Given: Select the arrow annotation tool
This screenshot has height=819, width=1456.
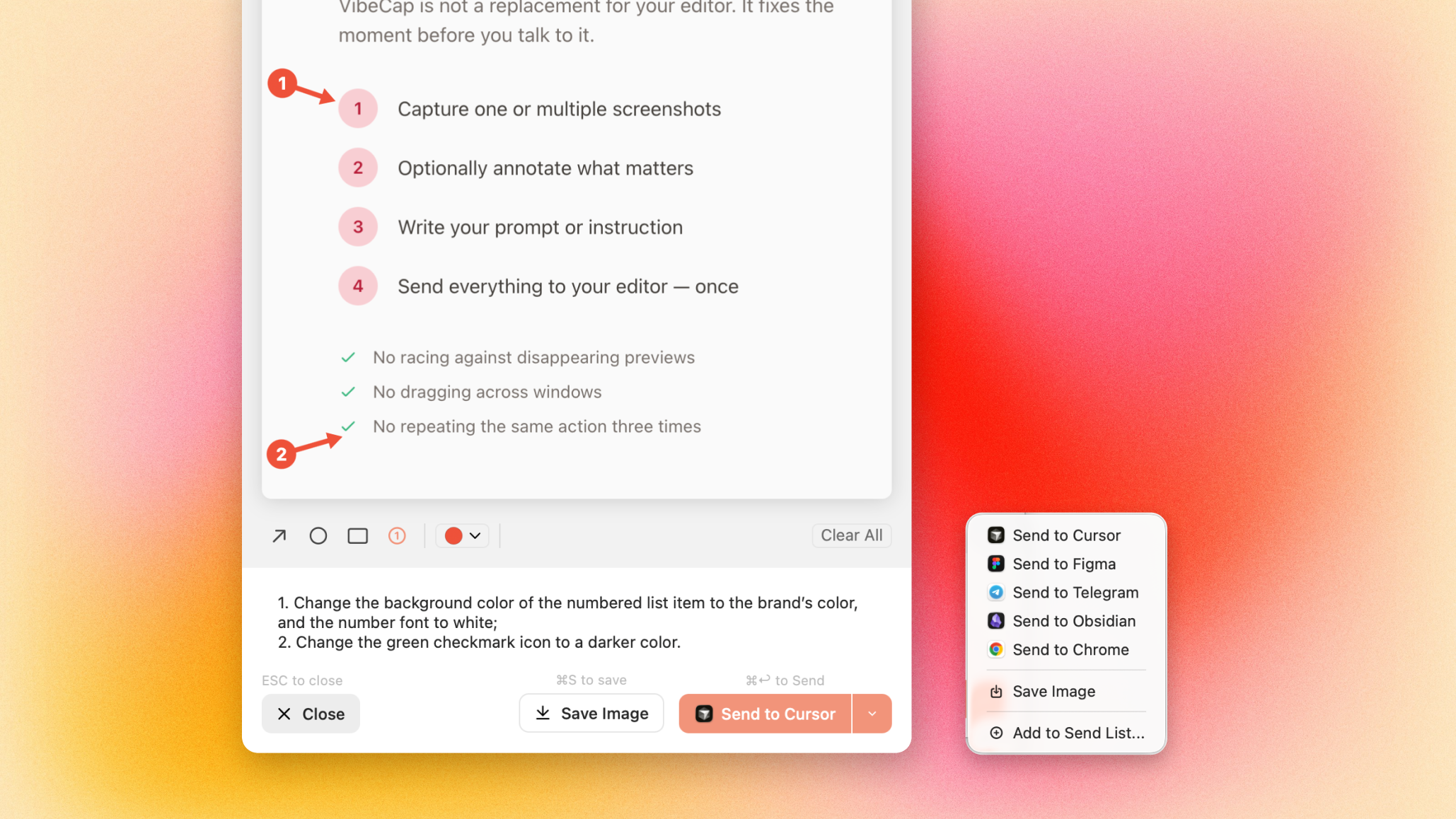Looking at the screenshot, I should pyautogui.click(x=278, y=535).
